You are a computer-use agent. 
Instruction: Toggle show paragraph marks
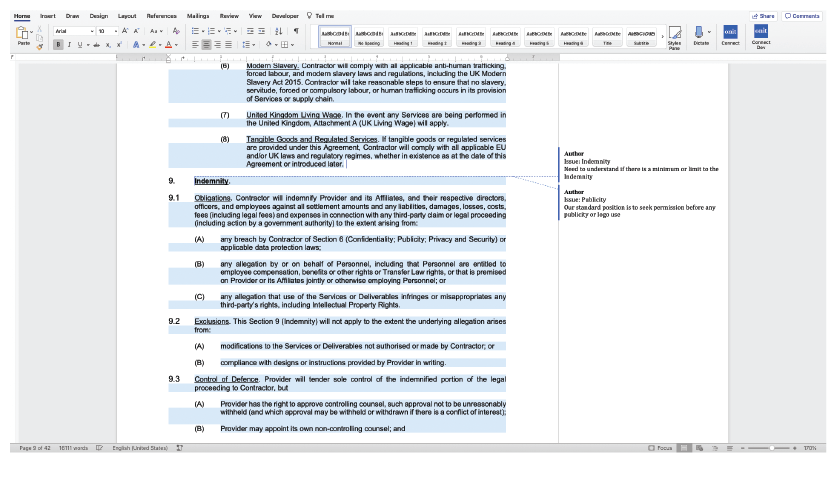(x=296, y=31)
